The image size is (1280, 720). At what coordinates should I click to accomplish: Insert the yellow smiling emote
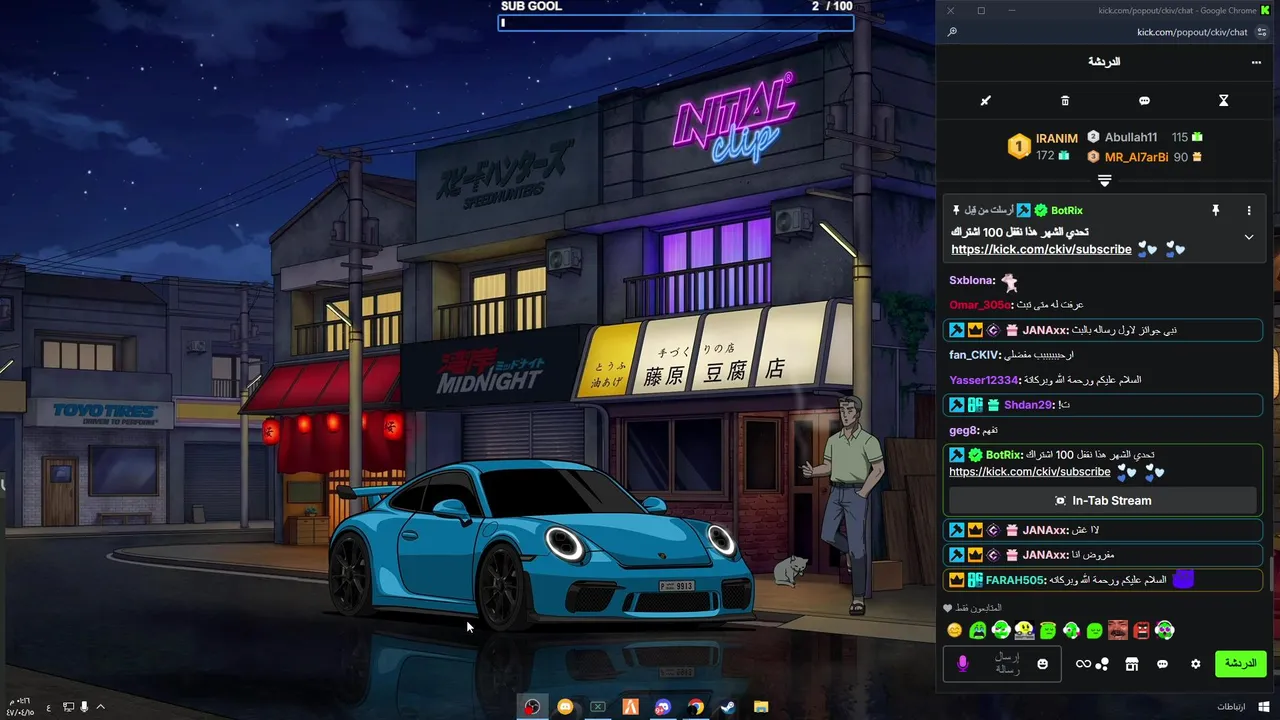(x=954, y=630)
